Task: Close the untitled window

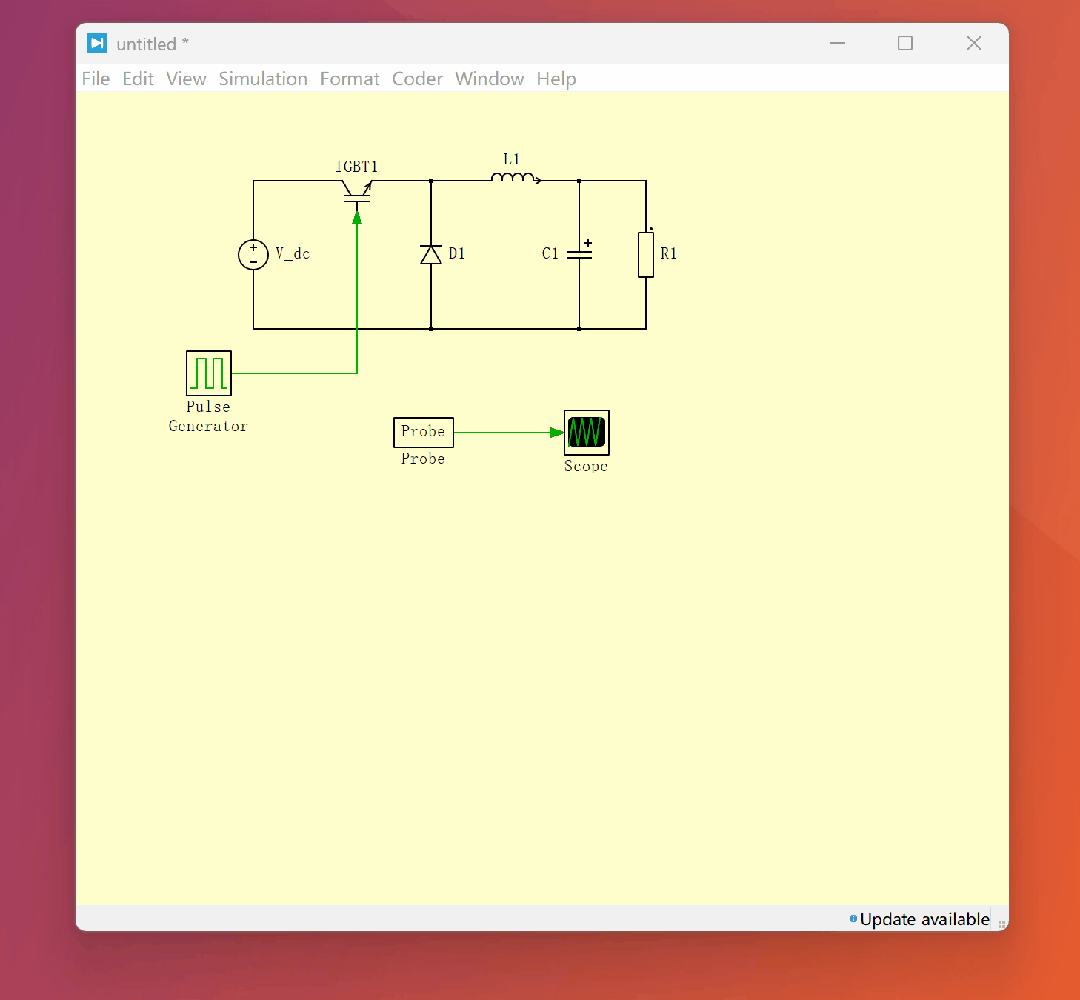Action: (x=973, y=43)
